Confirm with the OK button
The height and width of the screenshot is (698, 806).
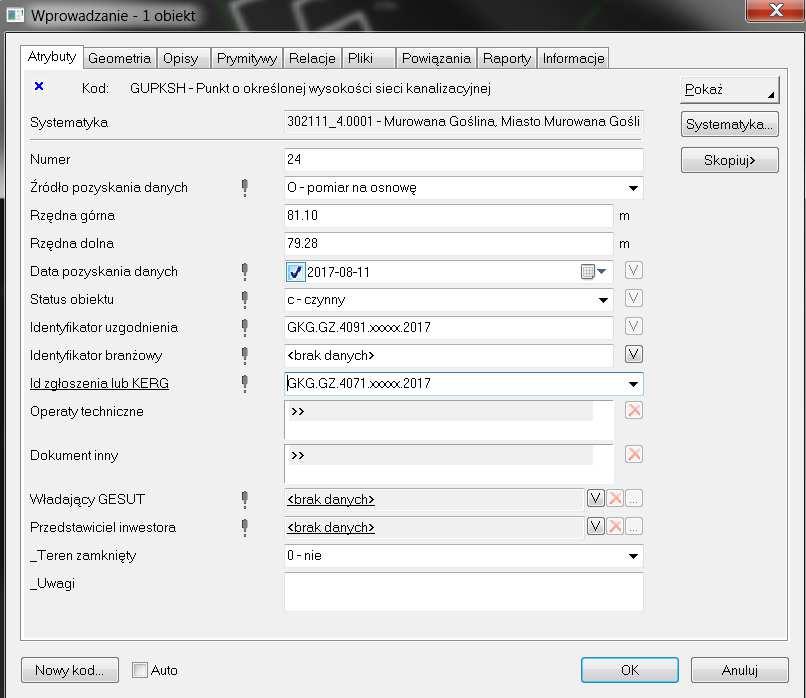pos(630,670)
